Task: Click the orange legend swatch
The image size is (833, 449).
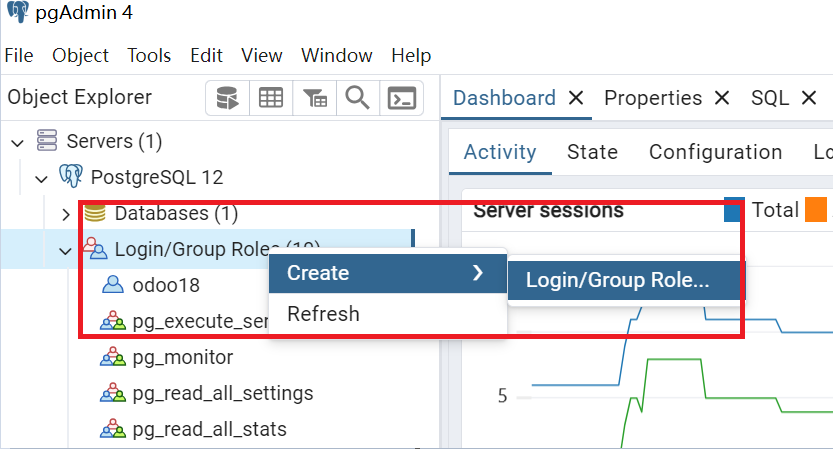Action: [x=816, y=209]
